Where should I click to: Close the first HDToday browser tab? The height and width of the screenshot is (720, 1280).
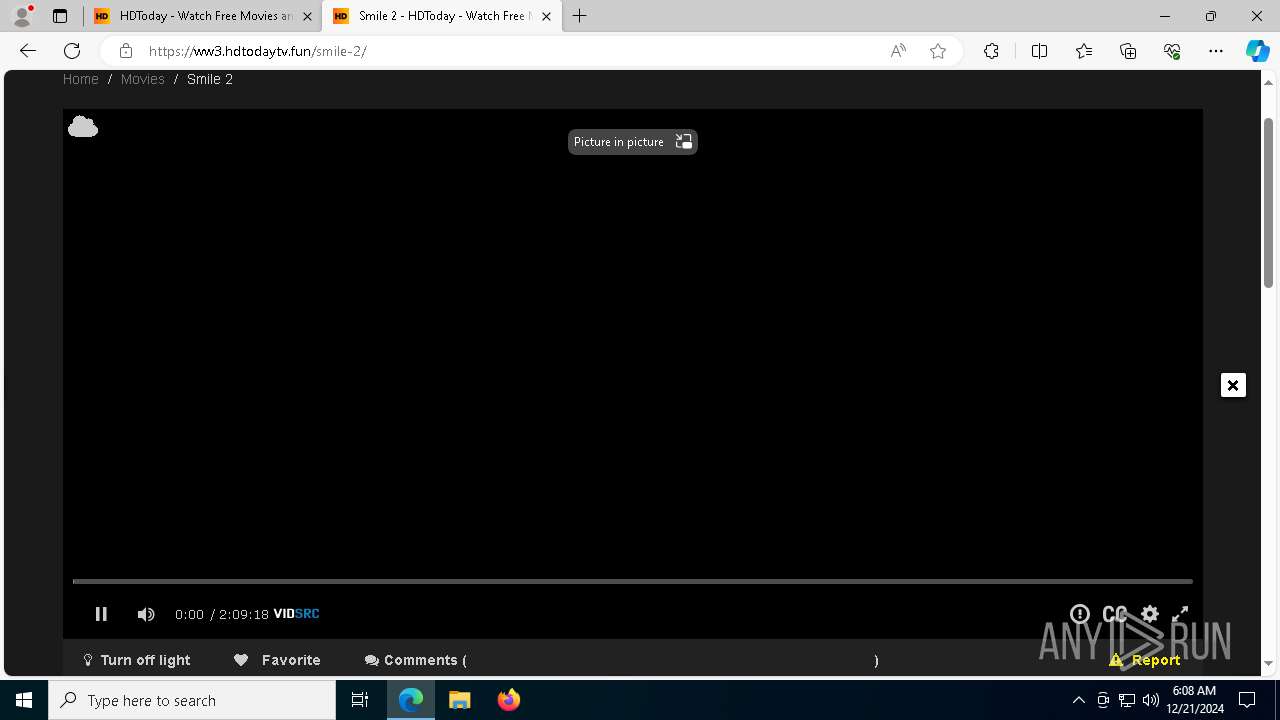(307, 16)
